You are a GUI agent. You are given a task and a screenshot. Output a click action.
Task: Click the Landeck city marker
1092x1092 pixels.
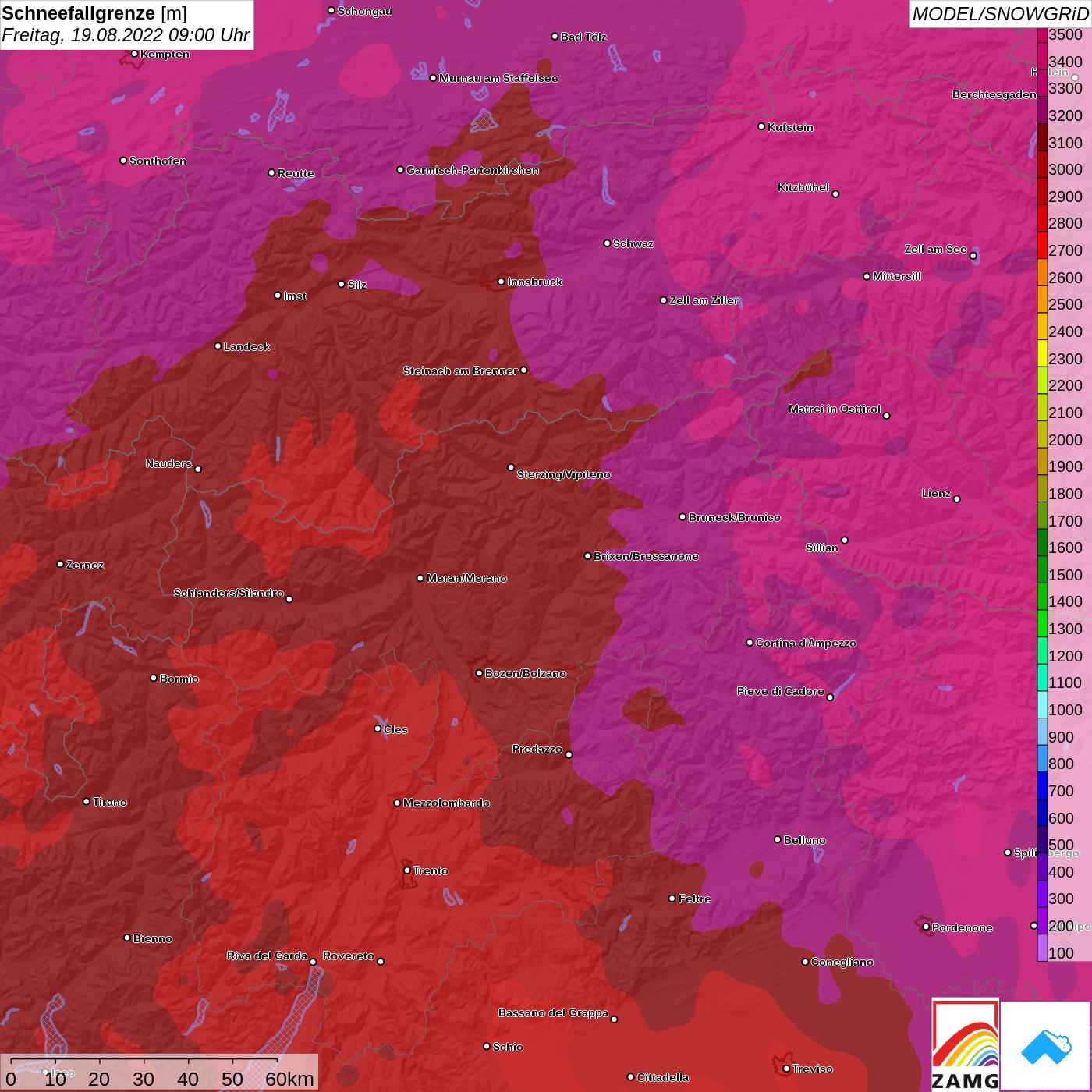218,346
